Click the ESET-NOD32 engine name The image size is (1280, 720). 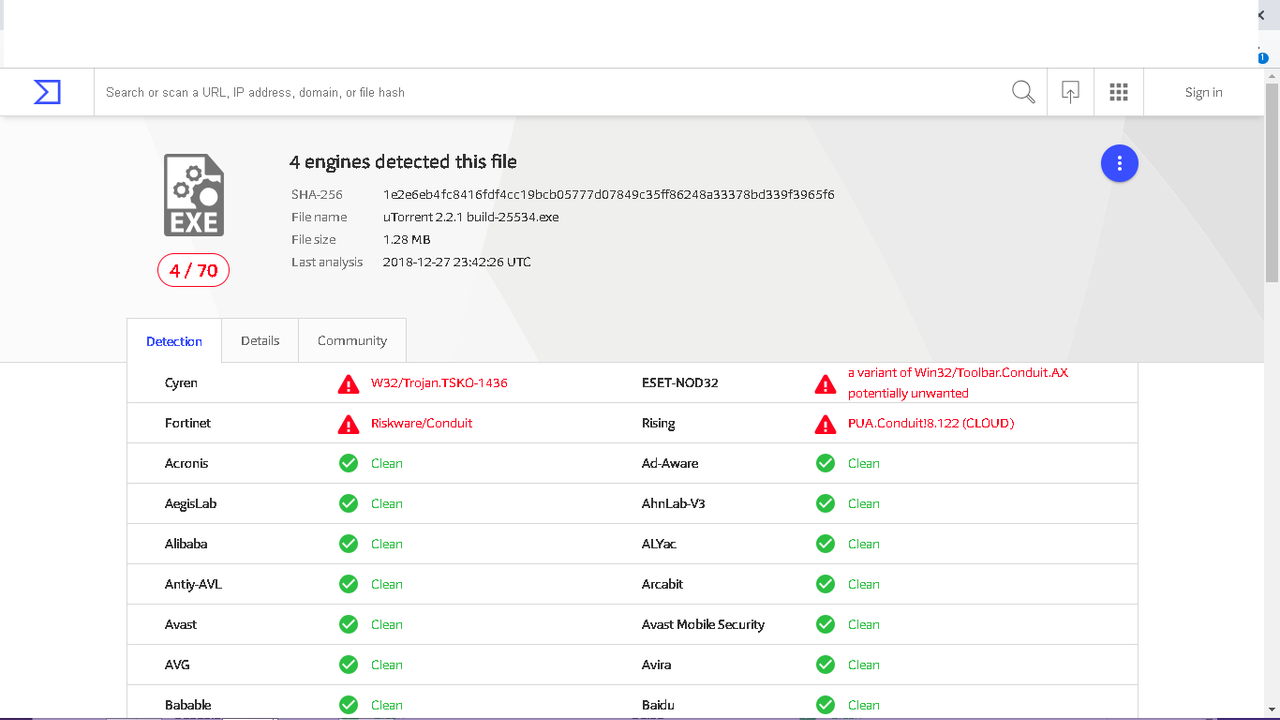tap(680, 383)
